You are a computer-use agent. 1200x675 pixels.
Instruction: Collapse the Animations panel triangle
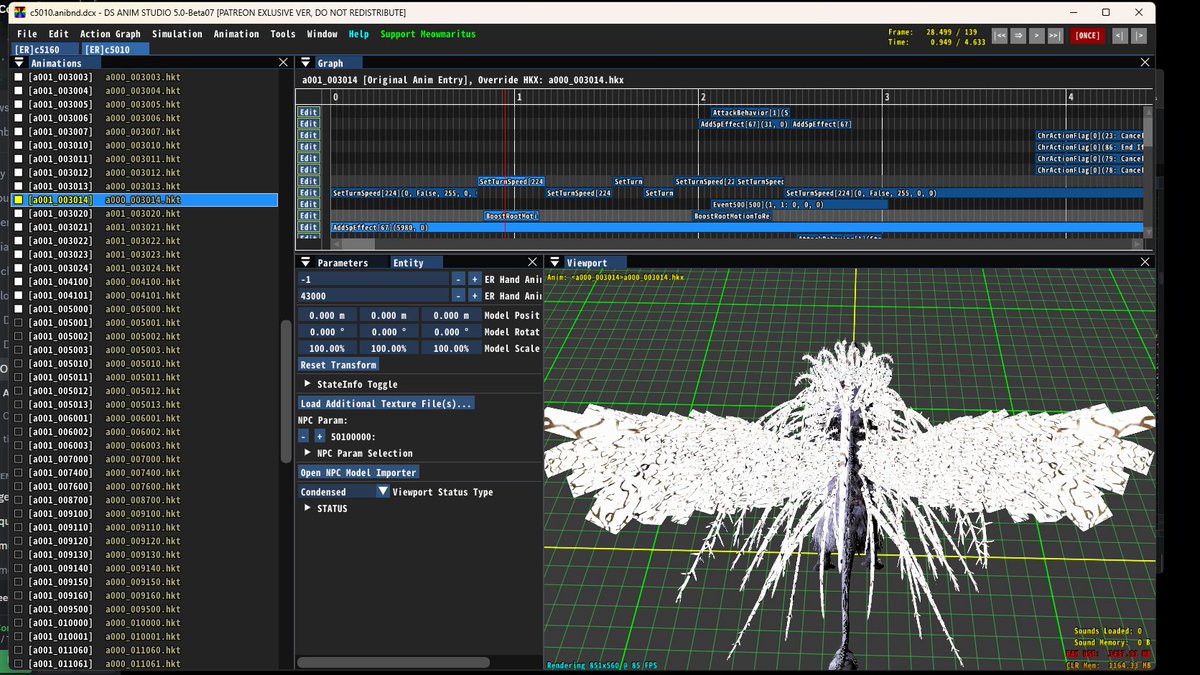pyautogui.click(x=20, y=63)
